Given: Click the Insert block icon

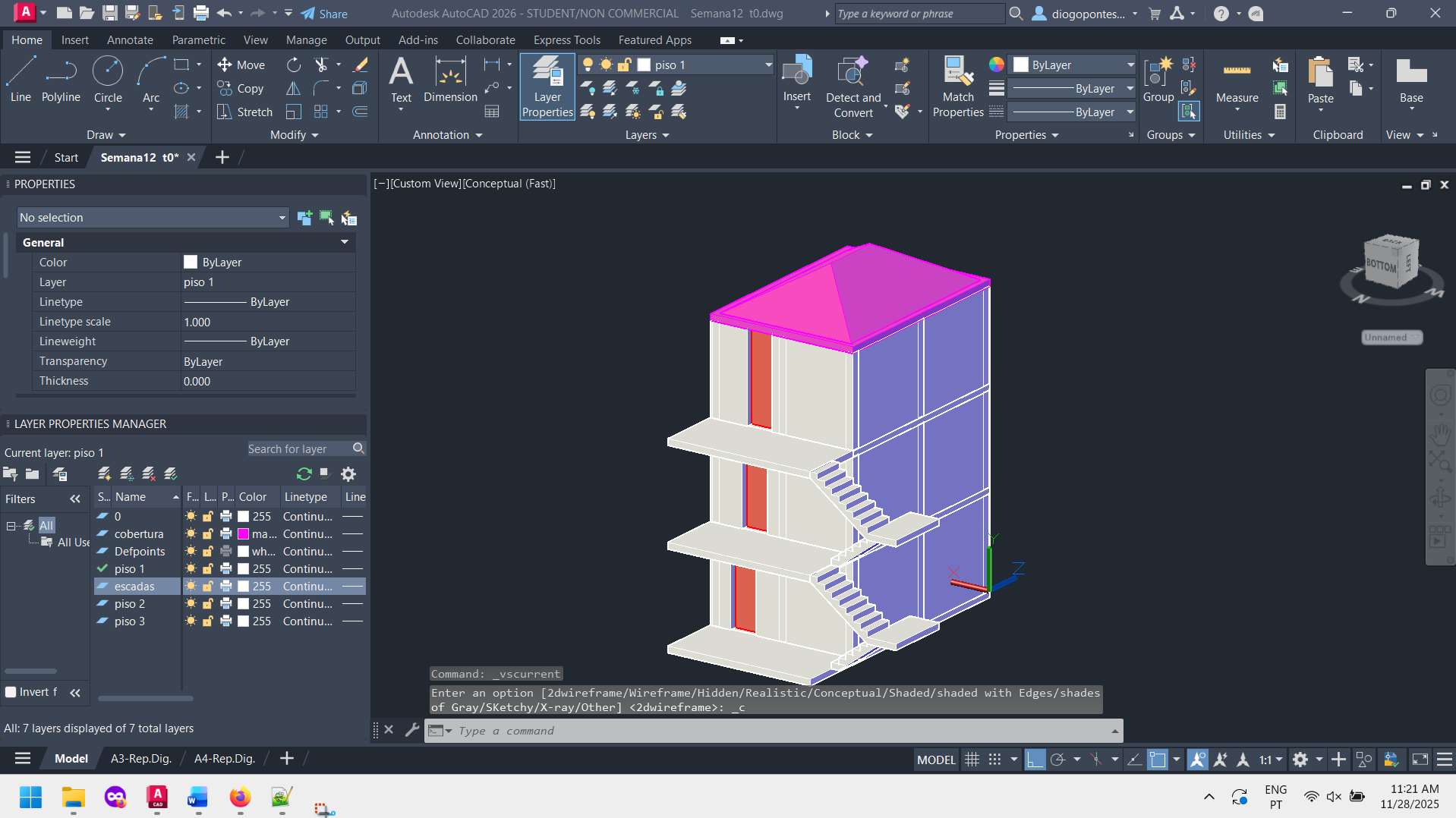Looking at the screenshot, I should 796,79.
